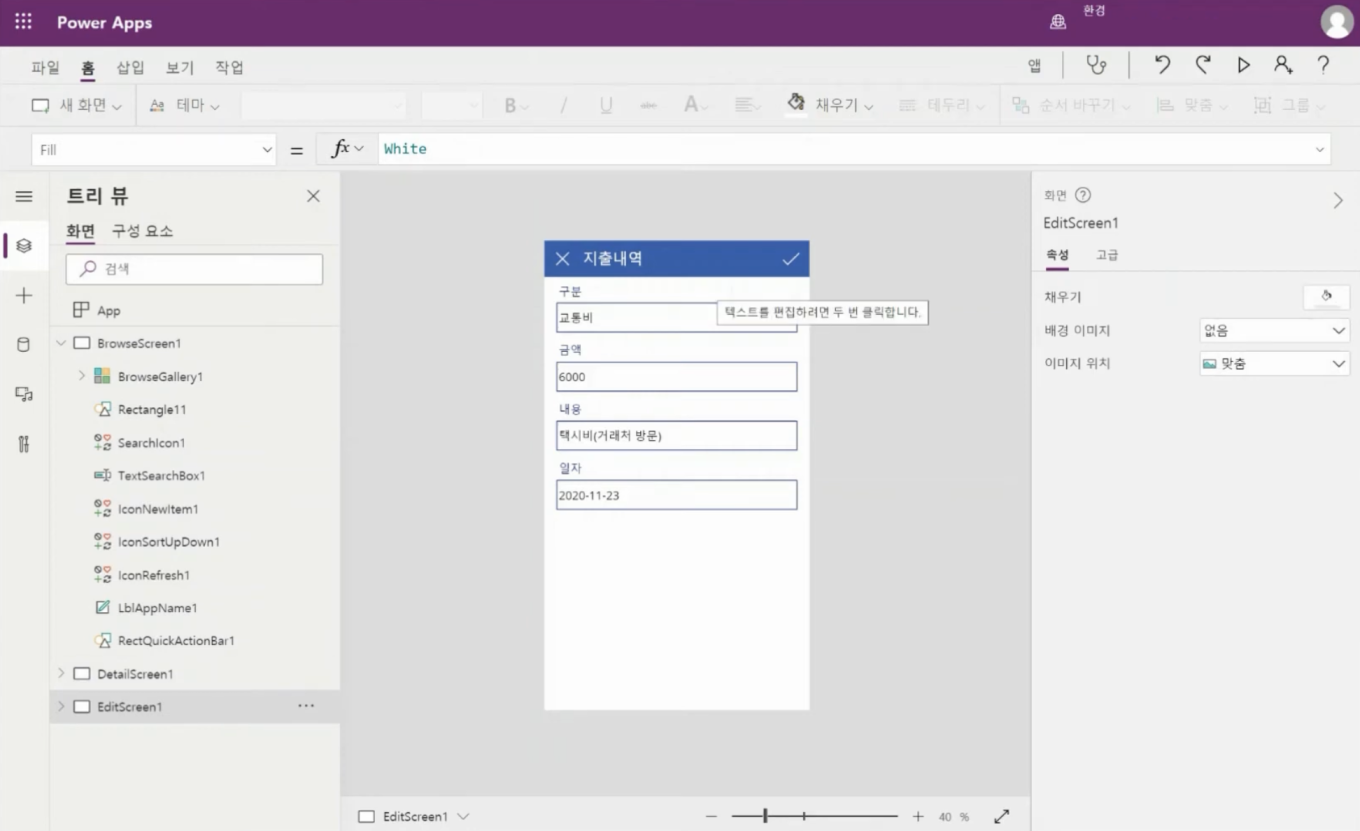
Task: Open the 이미지 위치 dropdown
Action: [x=1274, y=364]
